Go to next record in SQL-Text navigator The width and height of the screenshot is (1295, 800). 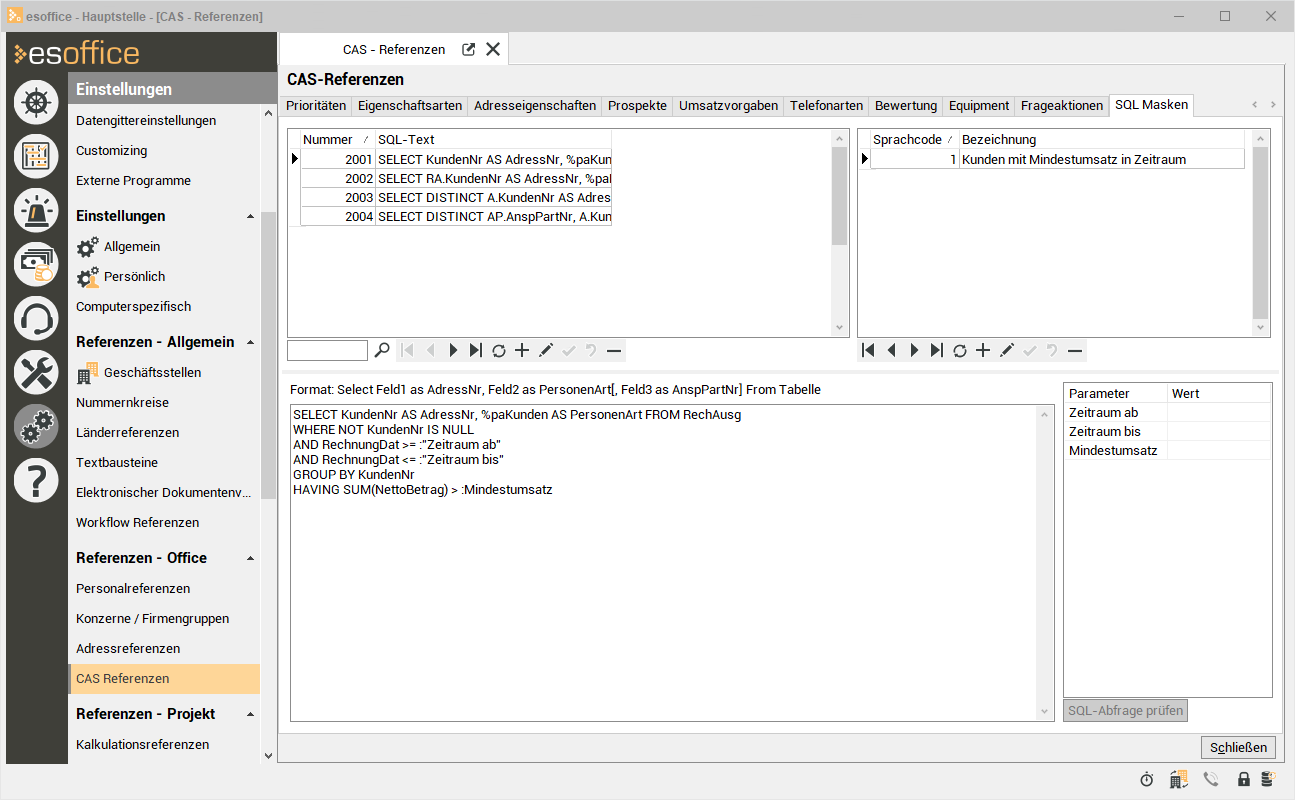[x=453, y=350]
